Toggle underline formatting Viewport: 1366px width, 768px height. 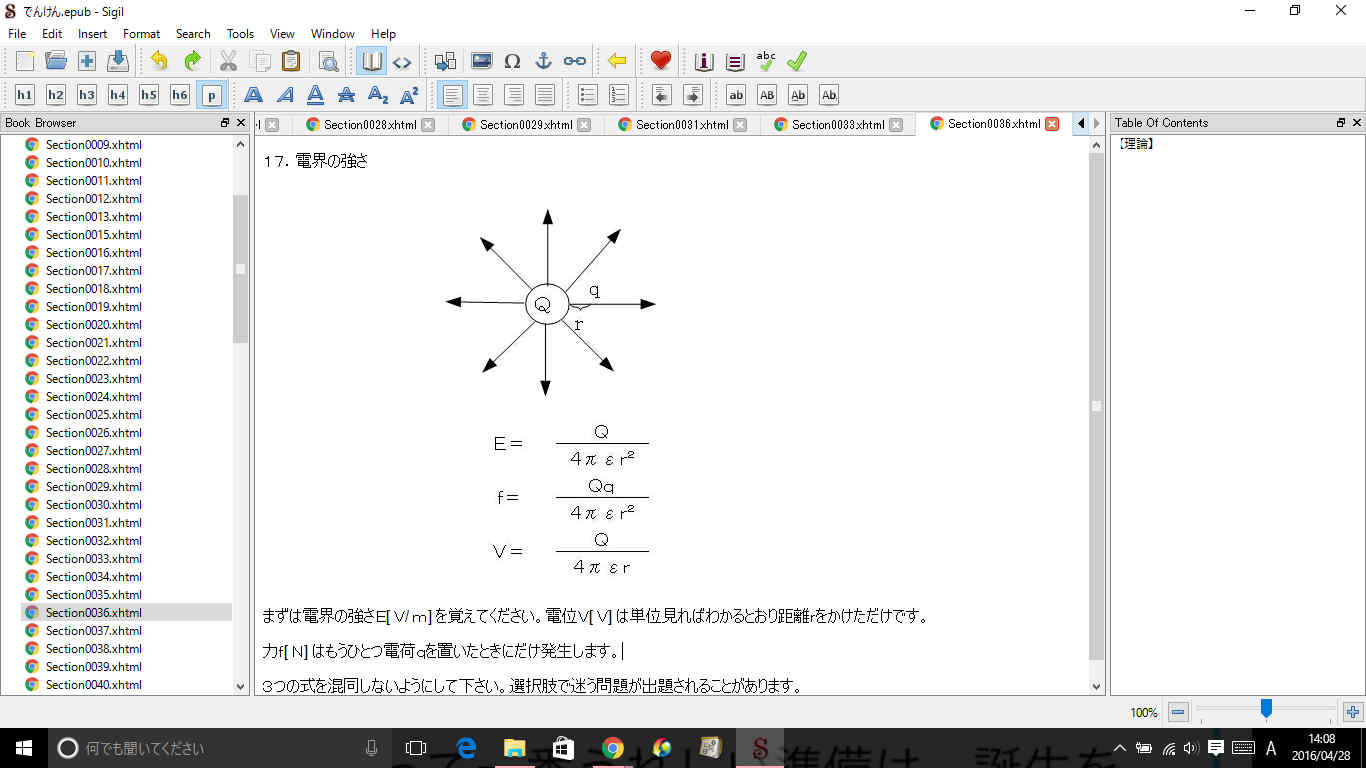316,95
